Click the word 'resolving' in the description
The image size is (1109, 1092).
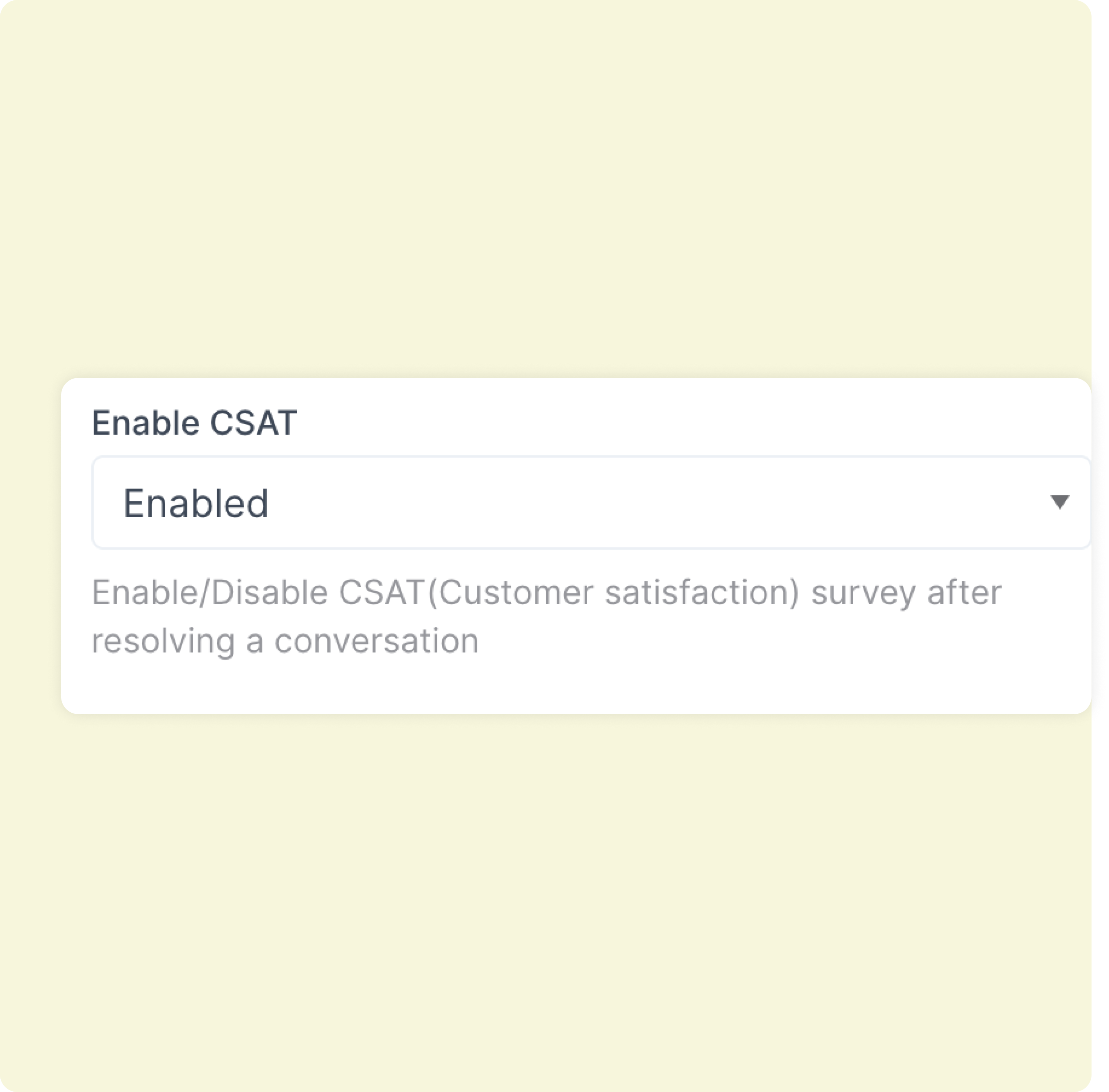point(163,641)
